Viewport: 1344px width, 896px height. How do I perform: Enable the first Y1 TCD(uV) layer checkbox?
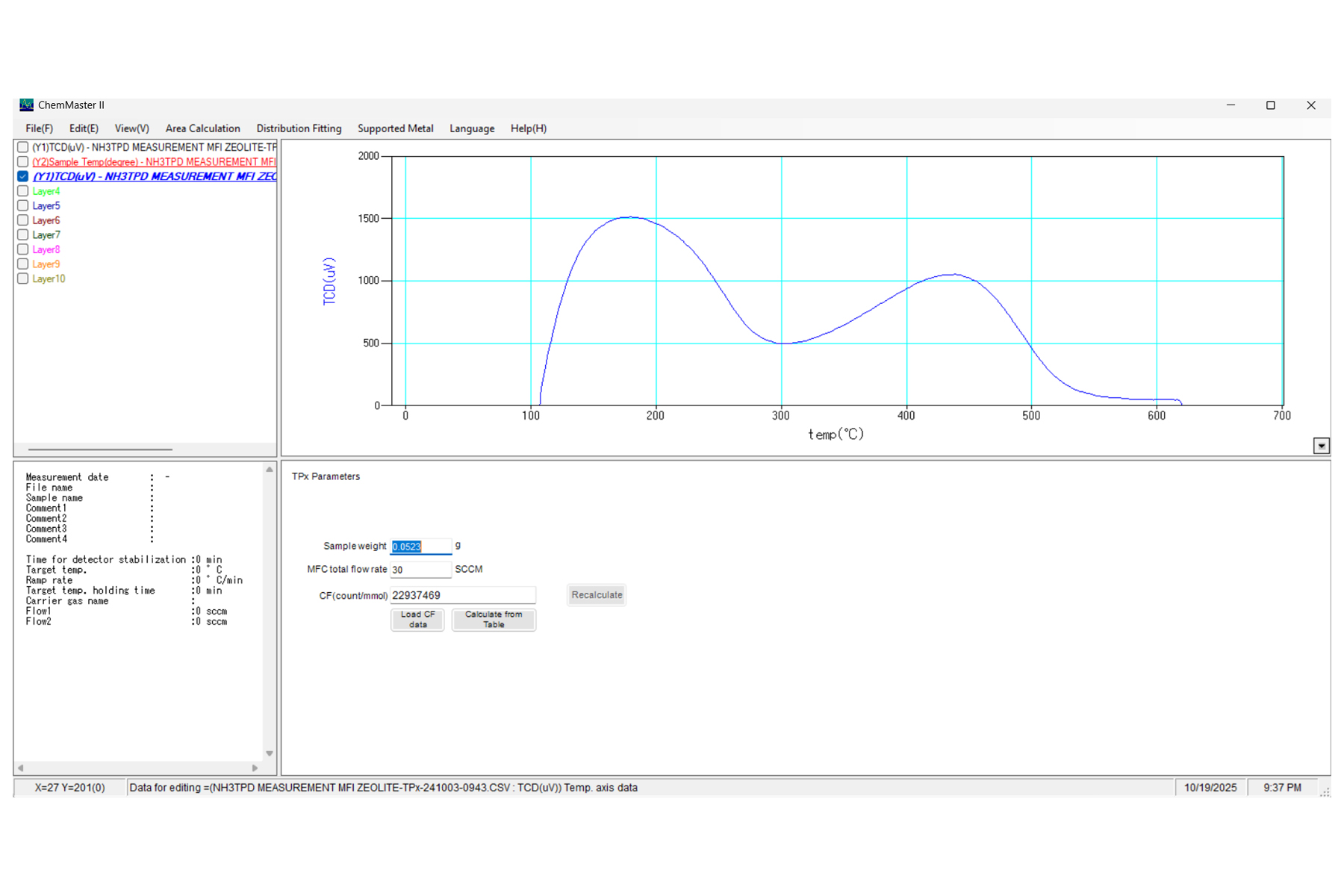tap(23, 147)
